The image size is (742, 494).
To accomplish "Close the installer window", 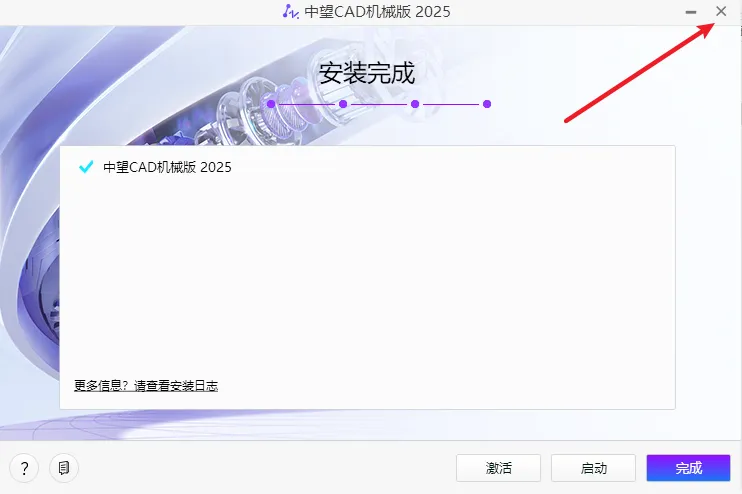I will click(721, 11).
